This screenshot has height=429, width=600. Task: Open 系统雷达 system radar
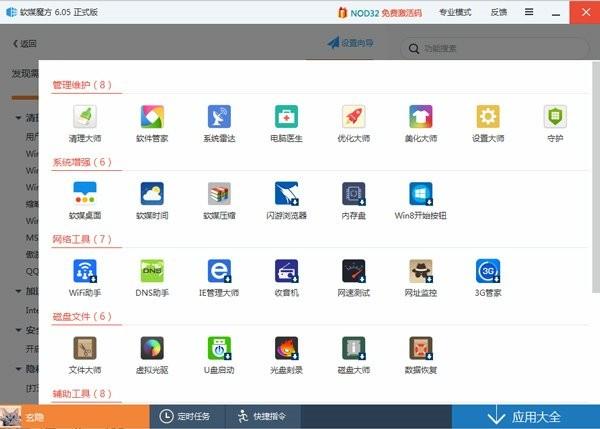click(x=219, y=123)
